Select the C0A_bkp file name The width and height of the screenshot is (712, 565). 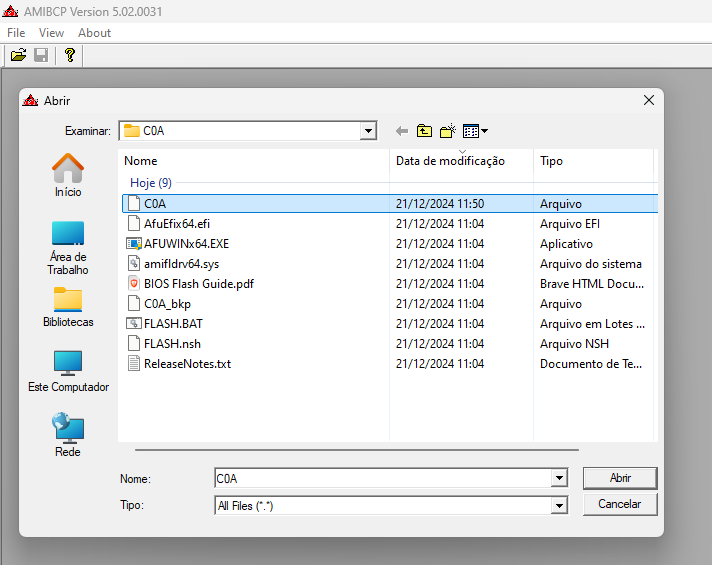(168, 303)
